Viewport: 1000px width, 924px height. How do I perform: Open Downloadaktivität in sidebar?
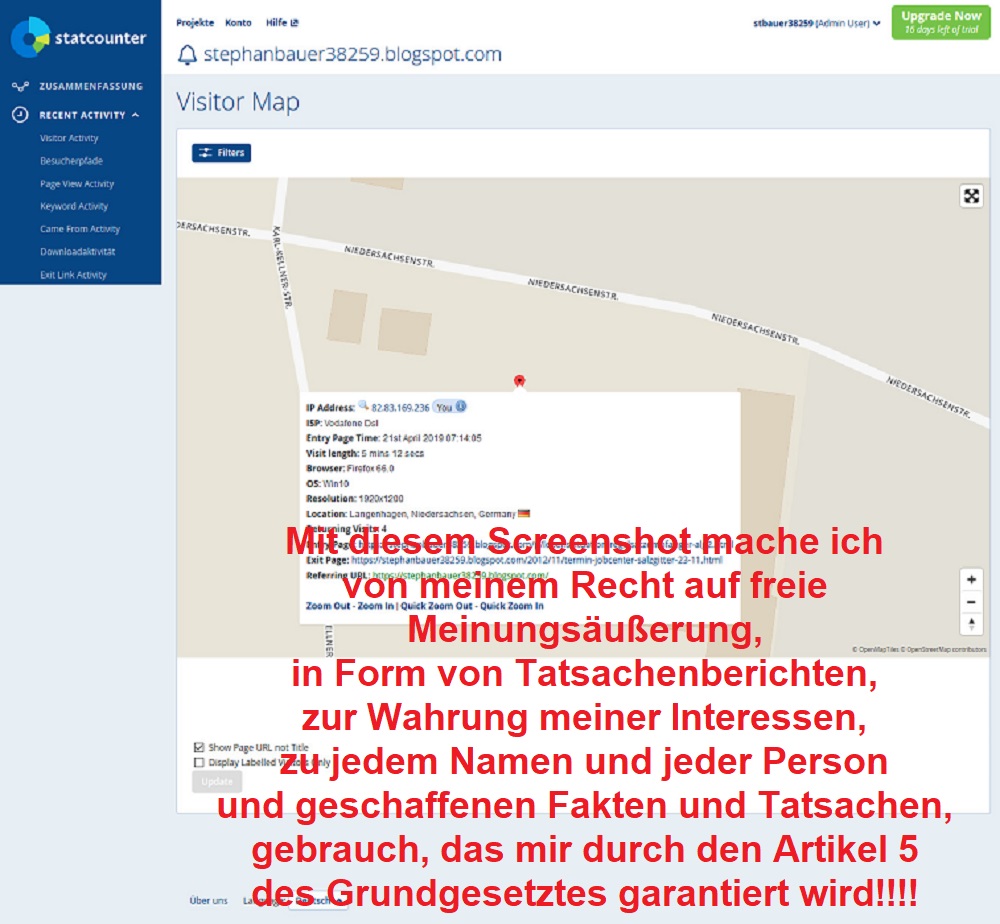78,251
